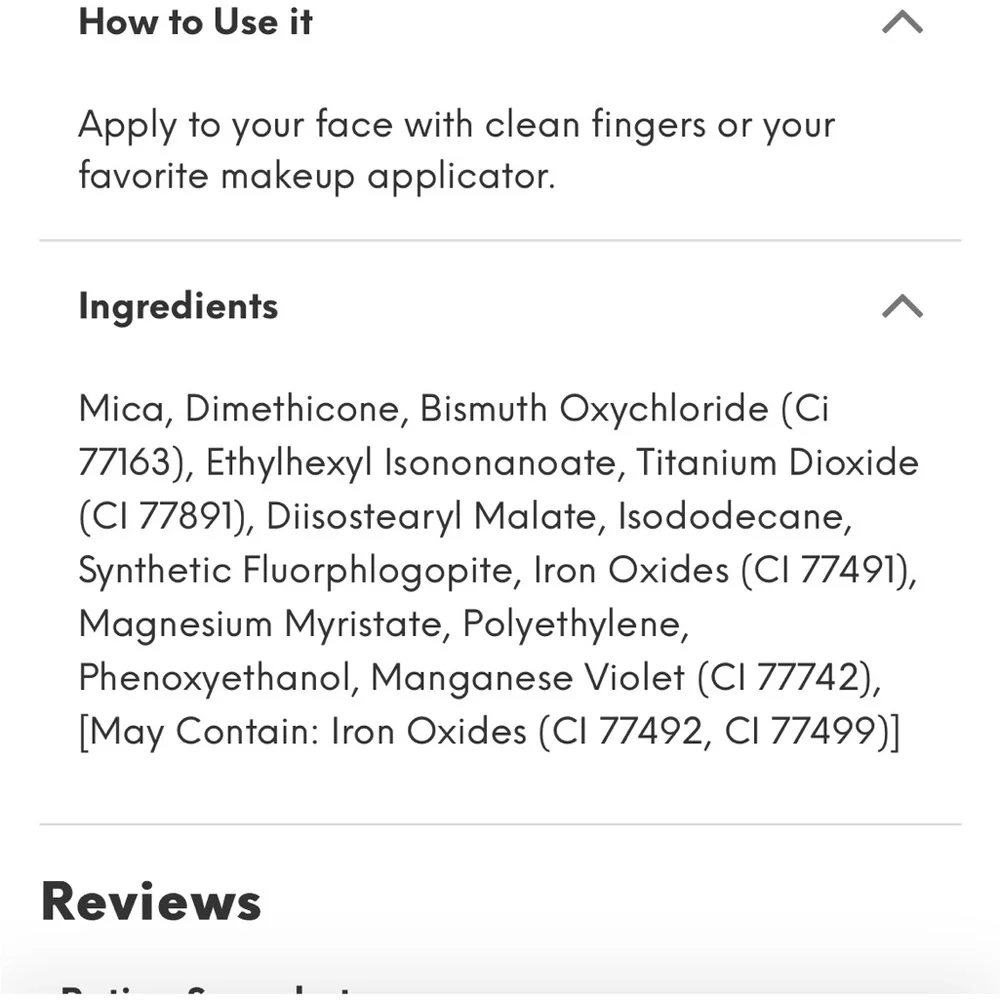Viewport: 1000px width, 1000px height.
Task: Collapse the How to Use it chevron
Action: point(902,22)
